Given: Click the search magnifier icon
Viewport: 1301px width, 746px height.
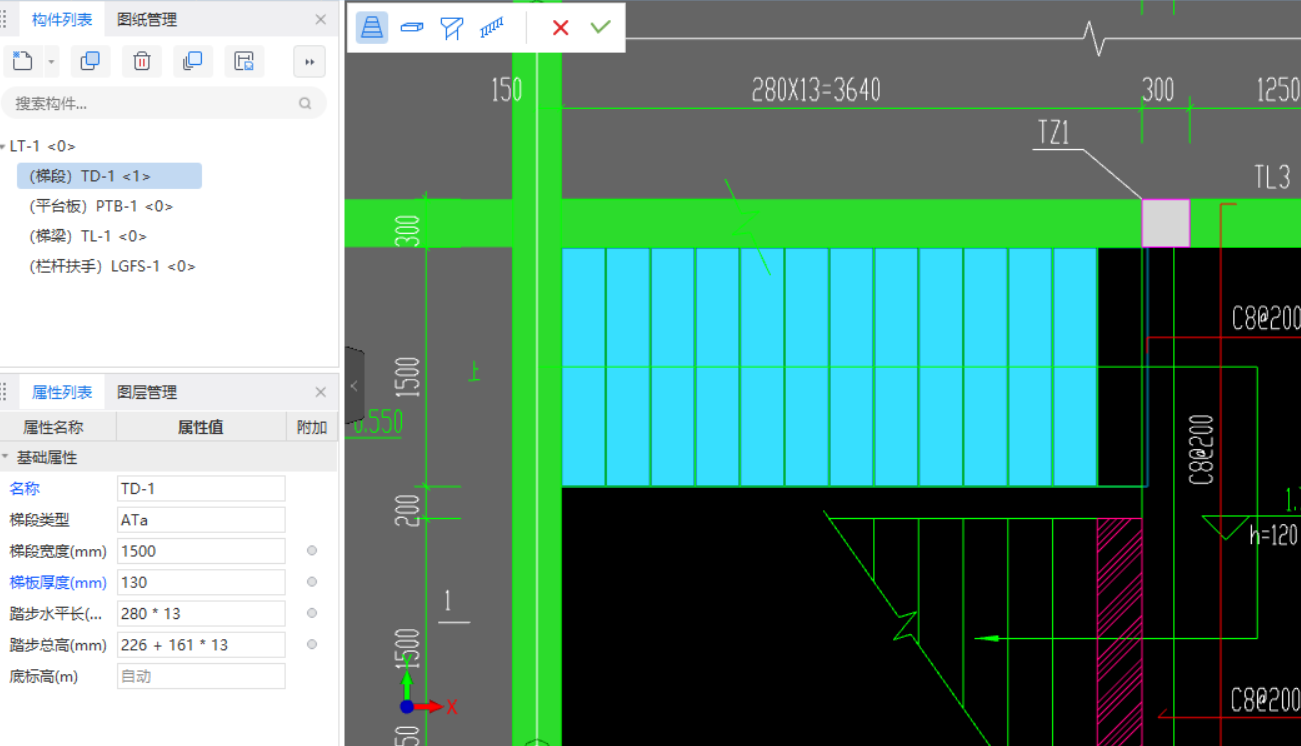Looking at the screenshot, I should click(x=305, y=103).
